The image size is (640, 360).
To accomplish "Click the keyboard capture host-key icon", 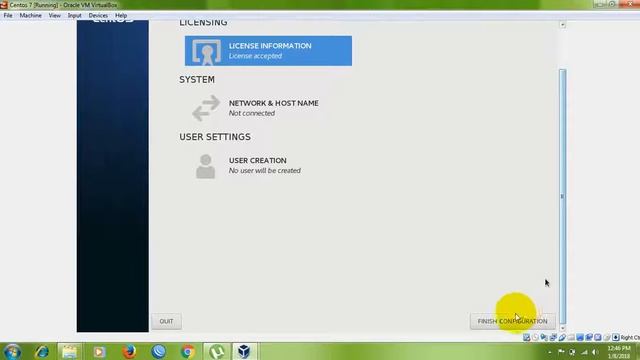I will [616, 338].
